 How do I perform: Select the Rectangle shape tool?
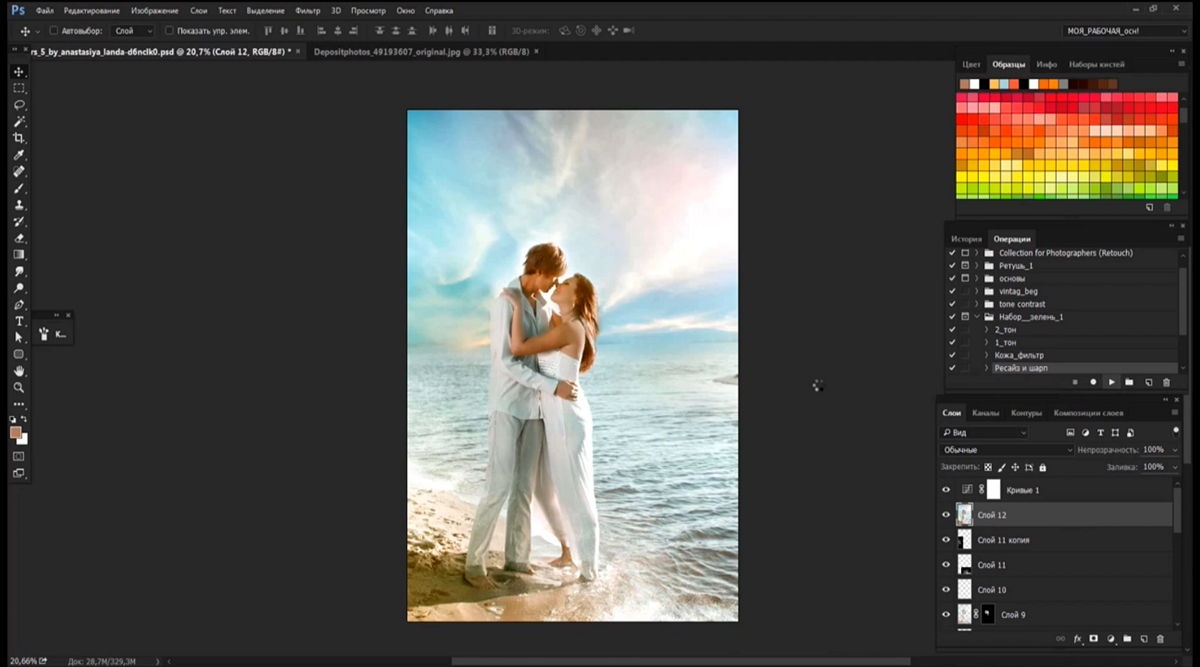(19, 354)
